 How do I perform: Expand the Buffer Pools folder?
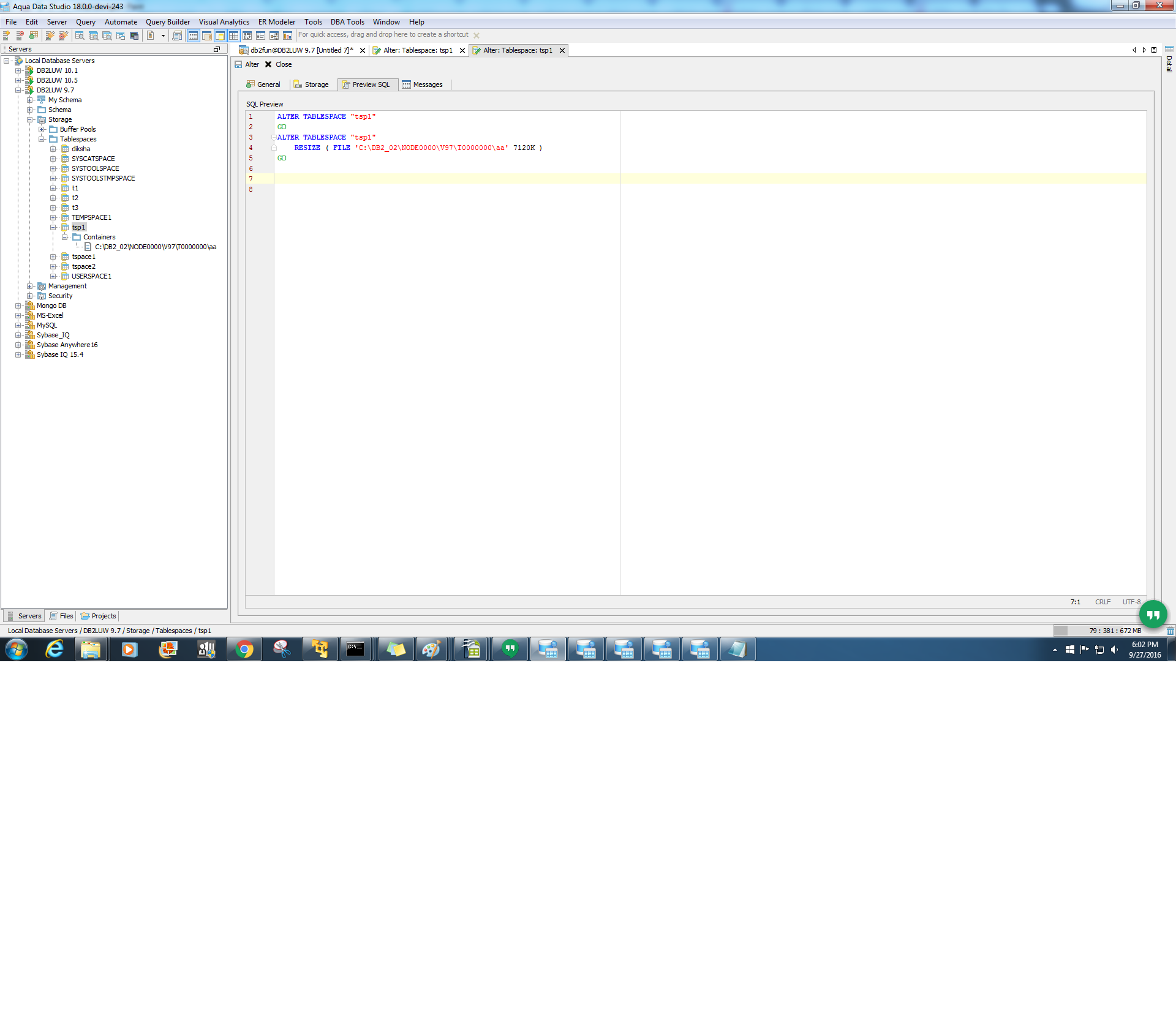tap(42, 129)
